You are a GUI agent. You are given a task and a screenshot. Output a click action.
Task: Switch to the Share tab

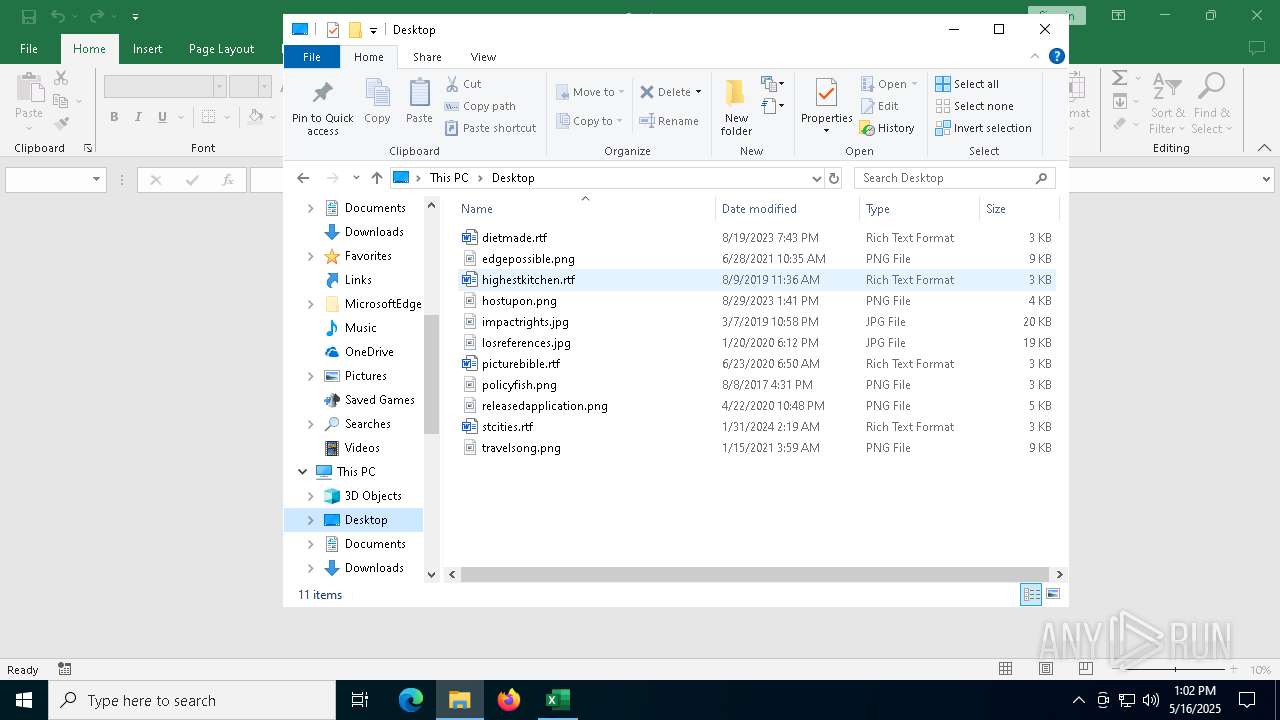tap(427, 57)
